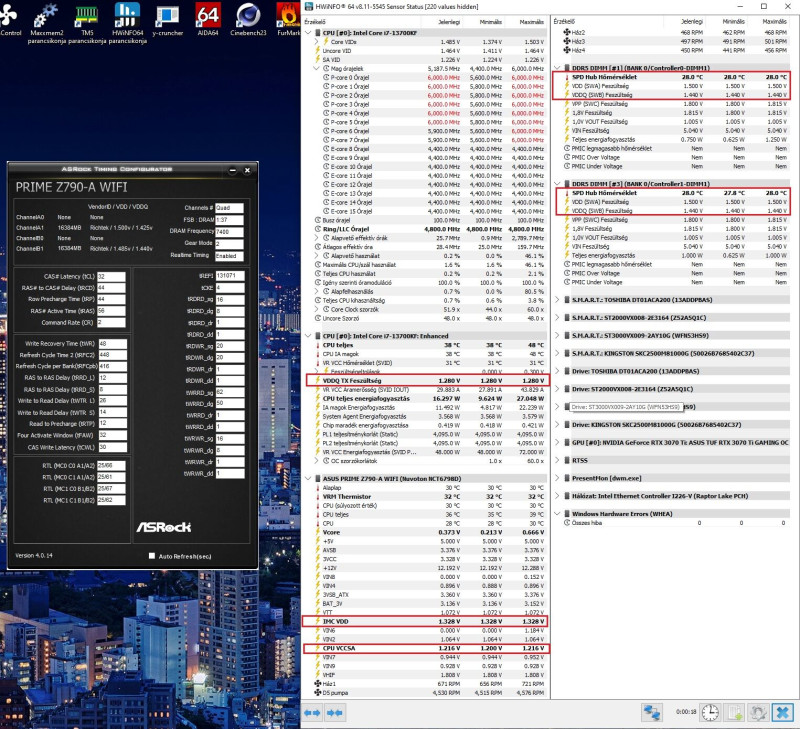Click the log file export icon

point(734,711)
